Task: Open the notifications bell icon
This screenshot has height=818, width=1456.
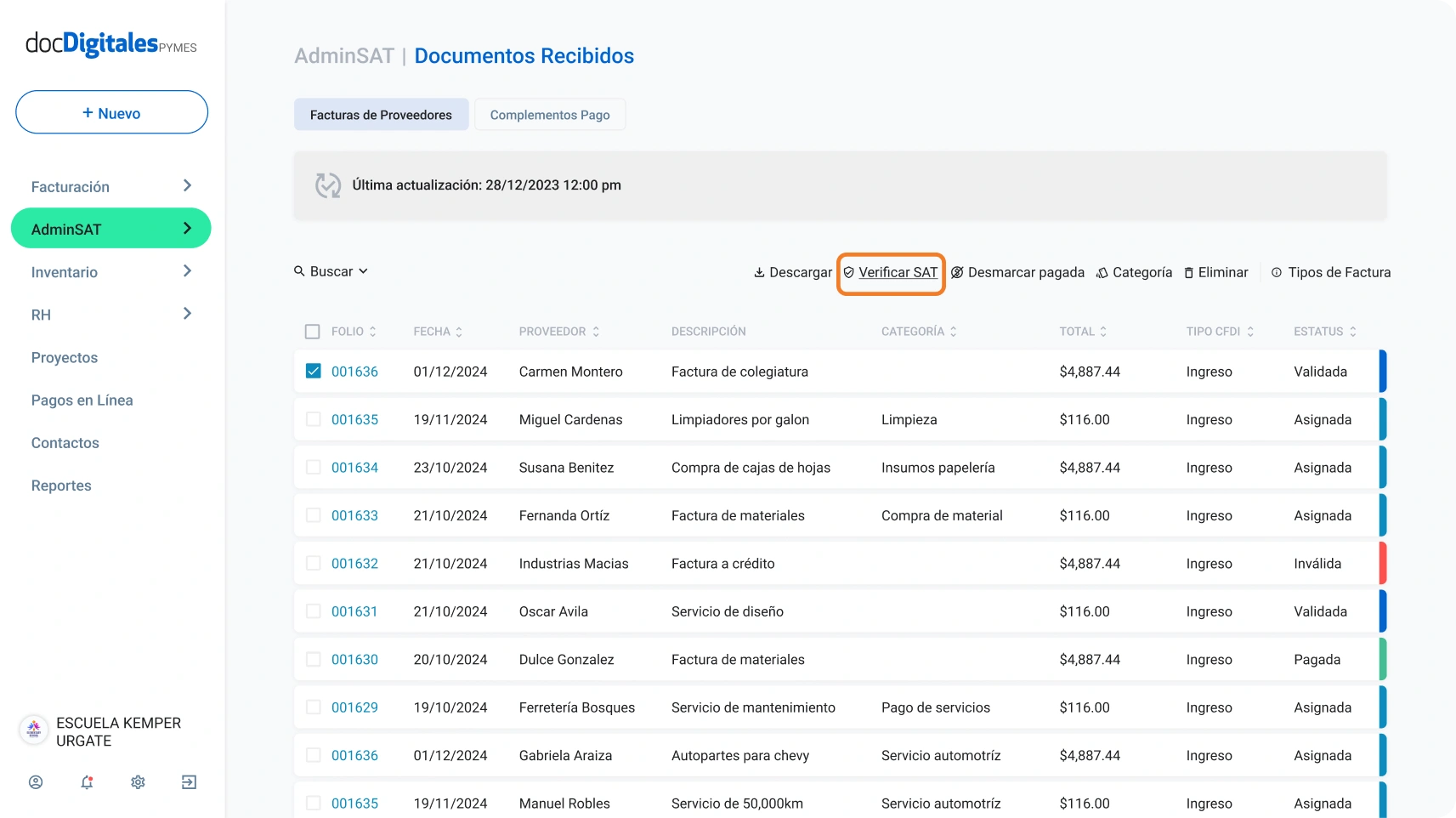Action: [x=87, y=781]
